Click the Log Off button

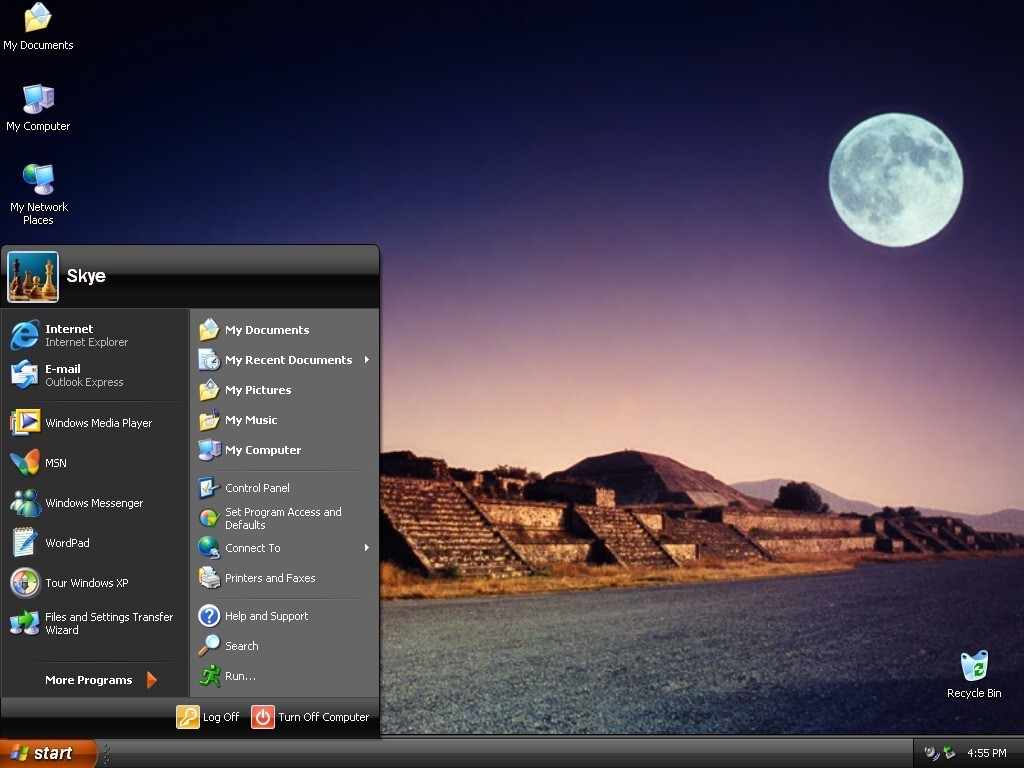(x=209, y=717)
